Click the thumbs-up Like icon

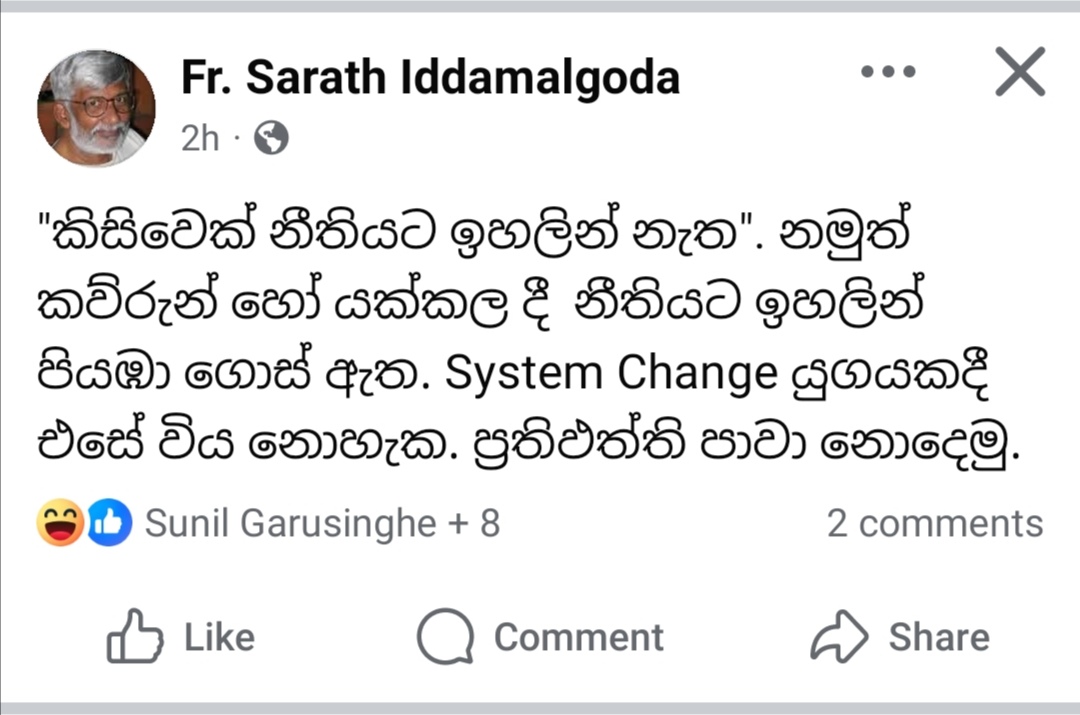tap(135, 637)
